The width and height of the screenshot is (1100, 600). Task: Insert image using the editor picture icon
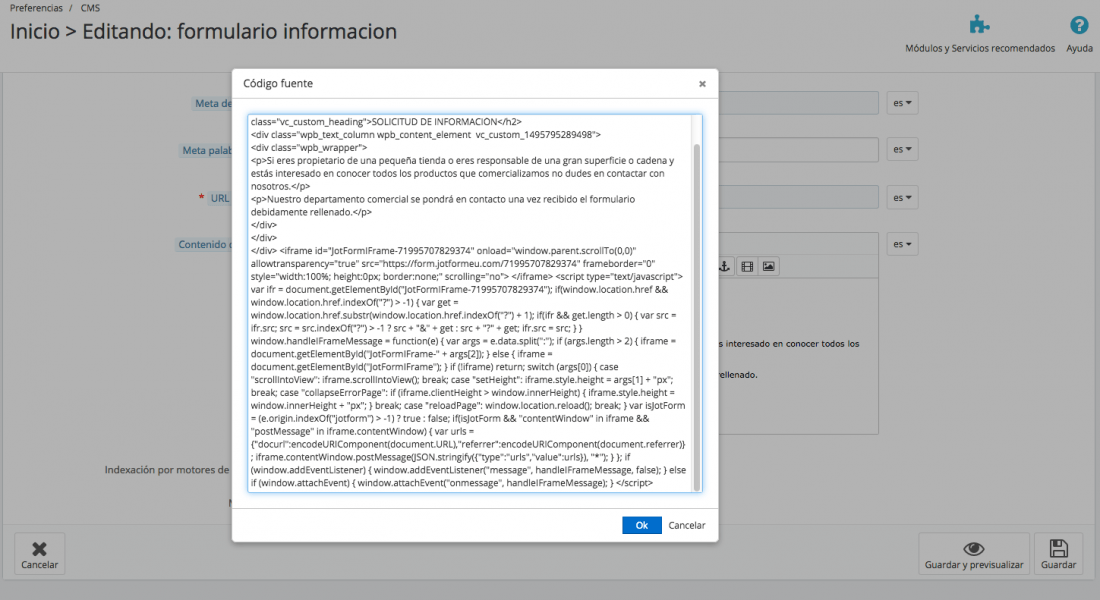769,267
